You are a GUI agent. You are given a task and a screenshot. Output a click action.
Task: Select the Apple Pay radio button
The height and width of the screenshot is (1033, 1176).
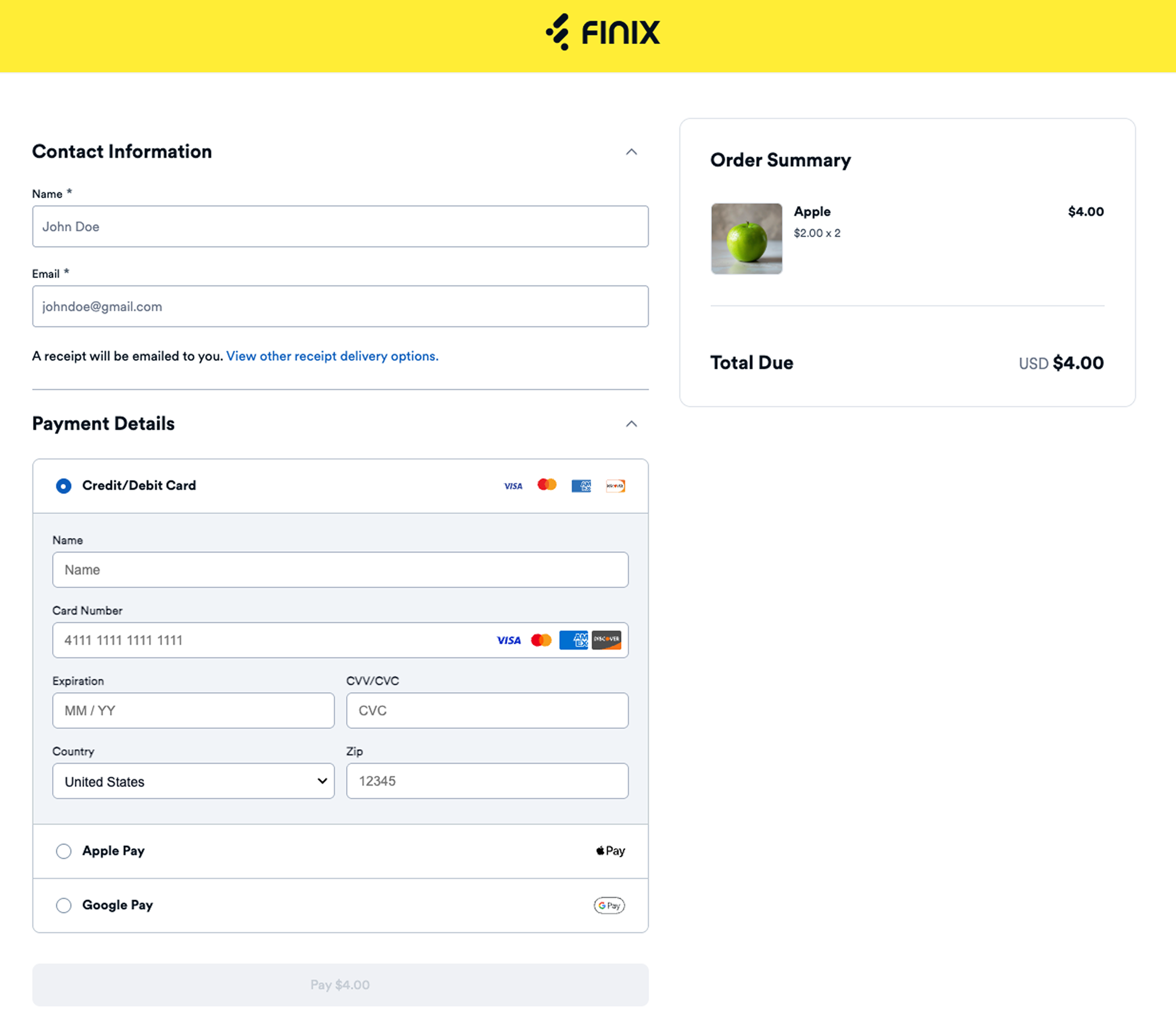tap(64, 851)
